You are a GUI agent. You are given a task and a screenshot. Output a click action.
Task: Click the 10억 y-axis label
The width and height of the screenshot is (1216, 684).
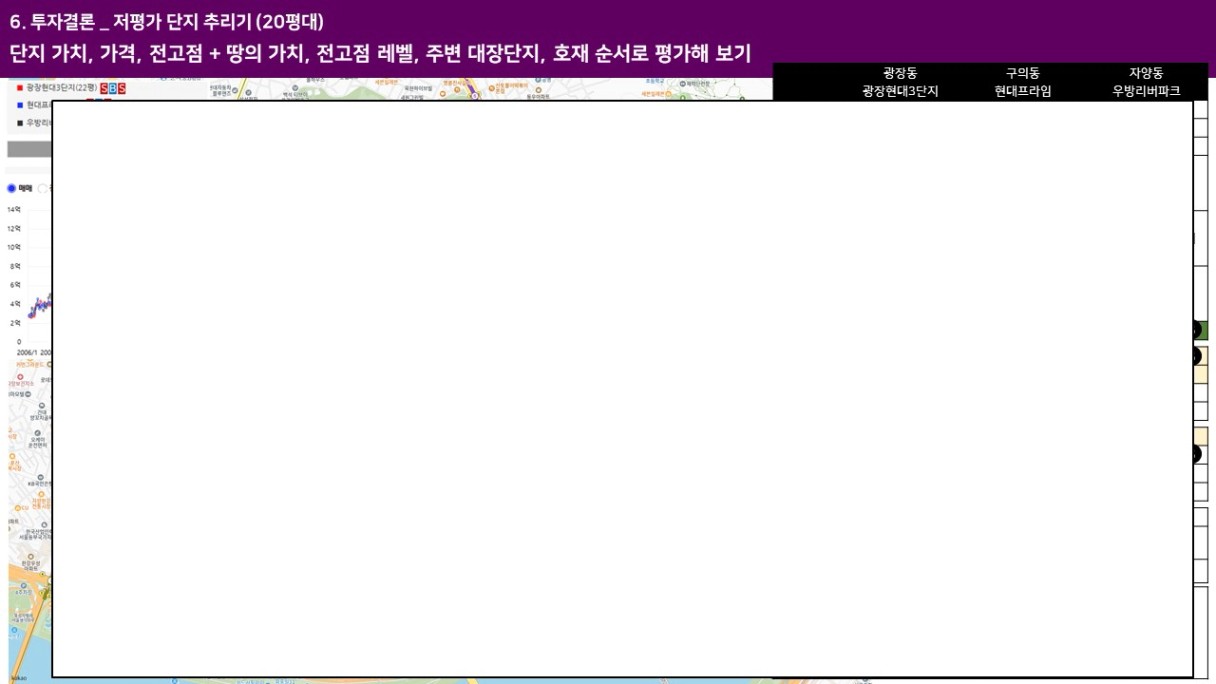(x=14, y=247)
